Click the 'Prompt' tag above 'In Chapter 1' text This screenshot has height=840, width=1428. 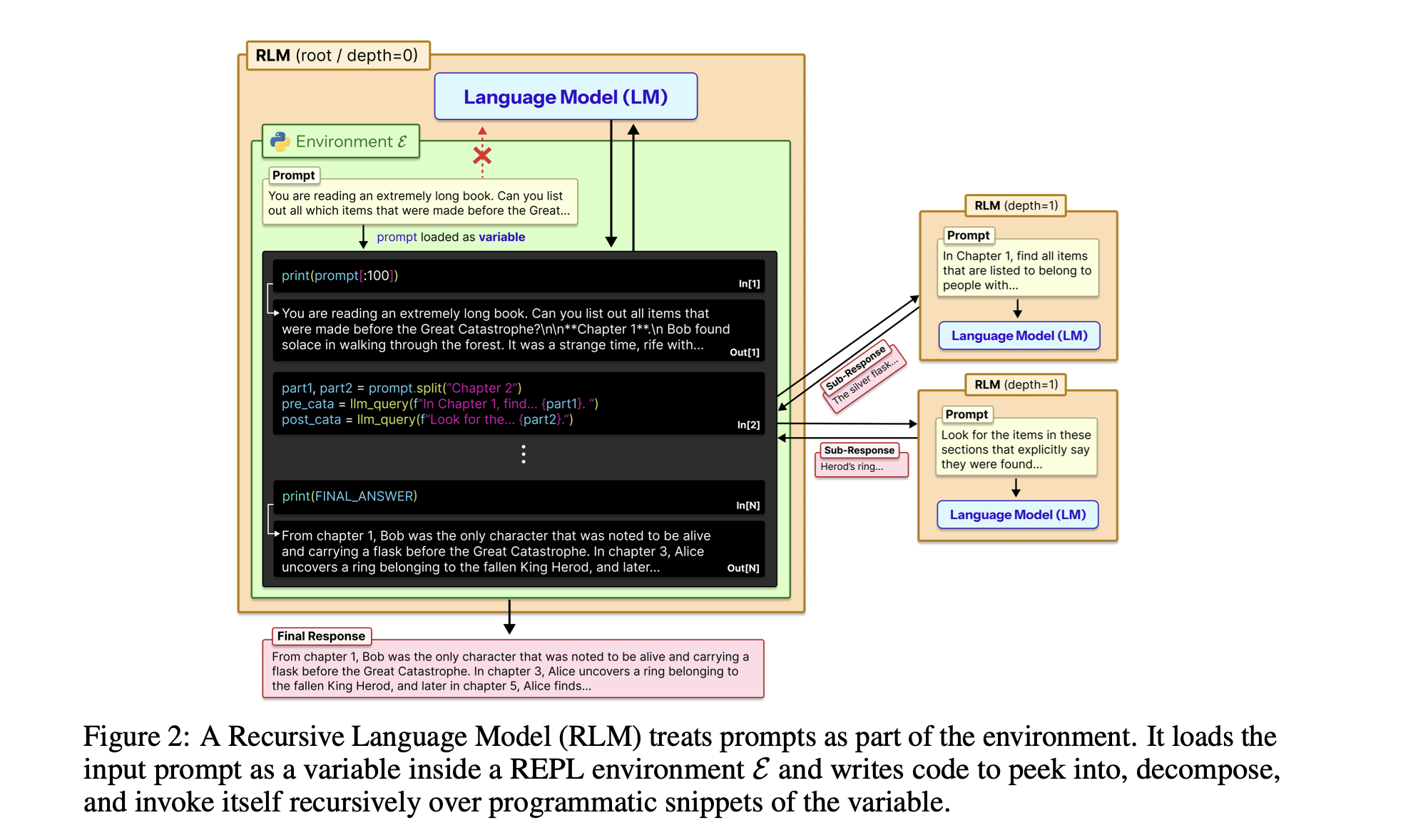(x=968, y=235)
